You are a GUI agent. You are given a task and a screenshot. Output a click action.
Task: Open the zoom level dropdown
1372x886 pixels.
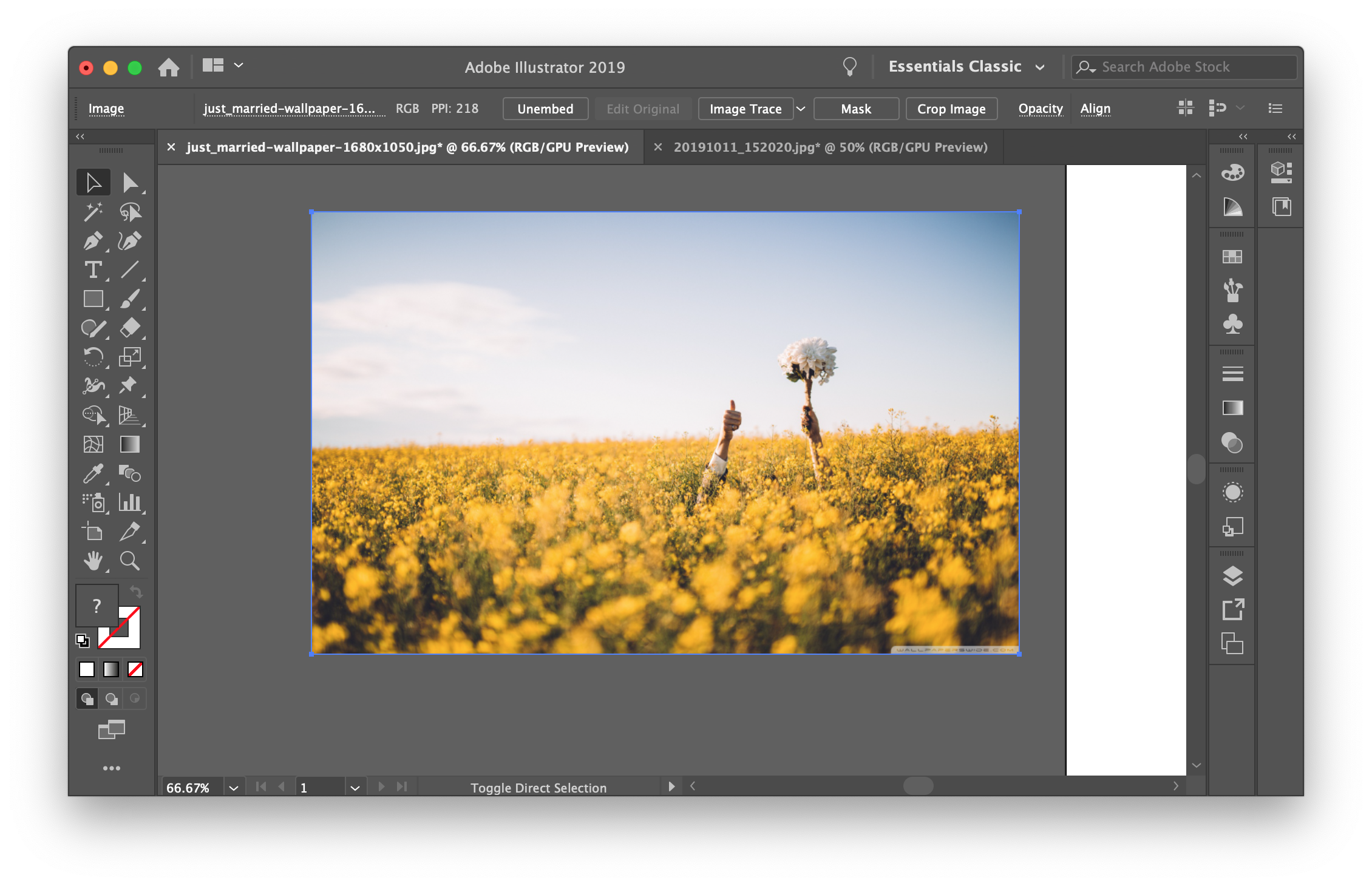point(234,788)
